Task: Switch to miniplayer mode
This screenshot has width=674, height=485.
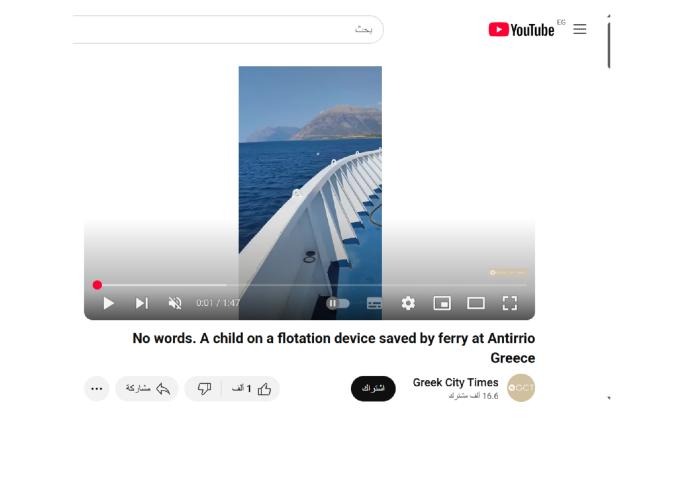Action: pos(442,304)
